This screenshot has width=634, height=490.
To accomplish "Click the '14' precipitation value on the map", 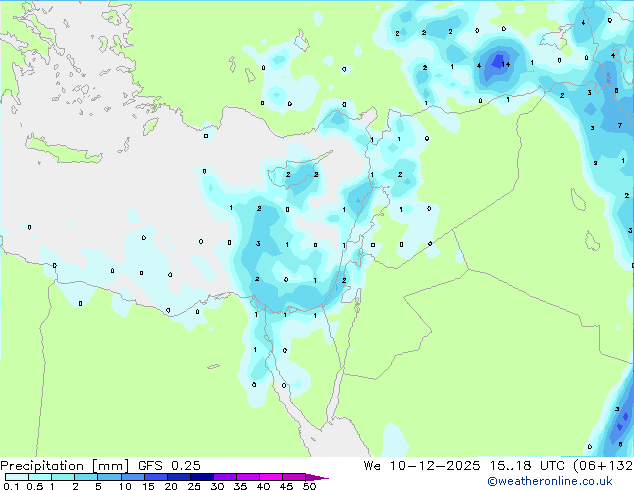I will pos(505,64).
